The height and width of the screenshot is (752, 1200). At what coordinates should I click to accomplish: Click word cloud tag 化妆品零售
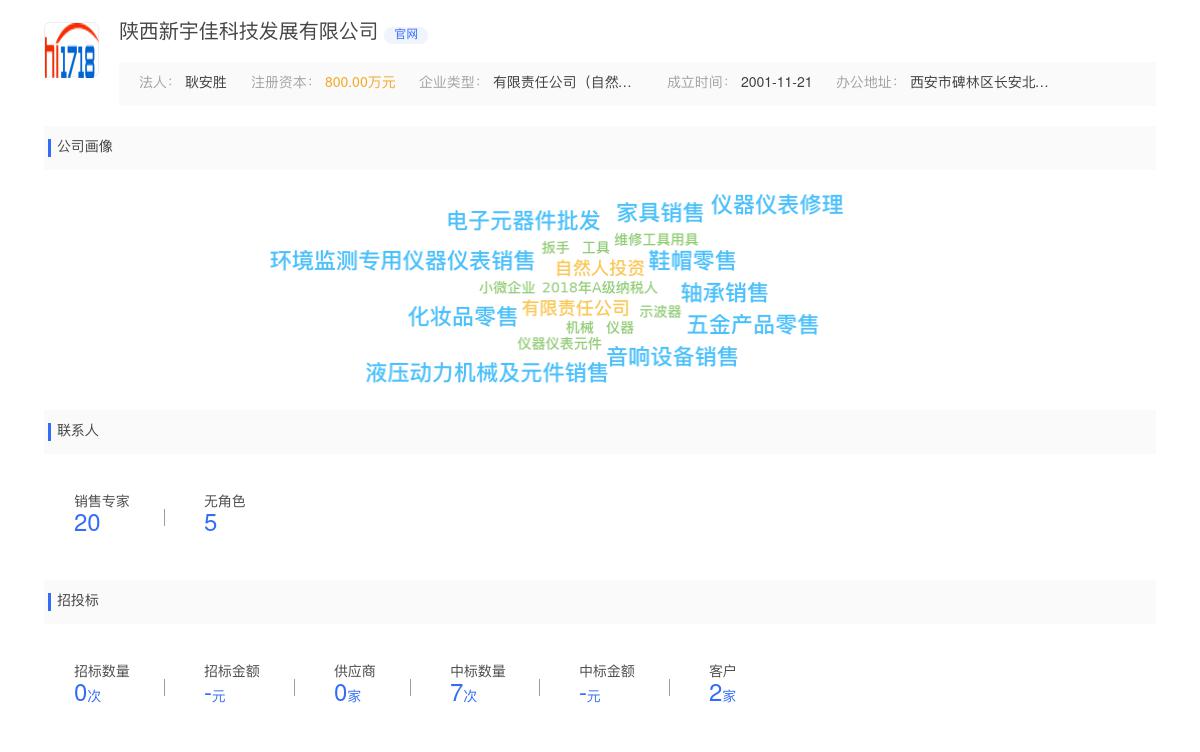tap(463, 317)
